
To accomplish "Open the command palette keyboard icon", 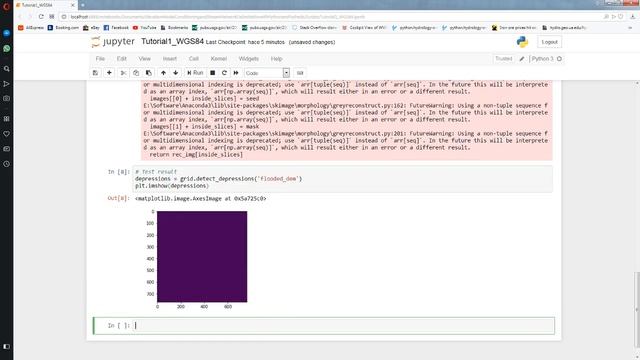I will click(300, 73).
